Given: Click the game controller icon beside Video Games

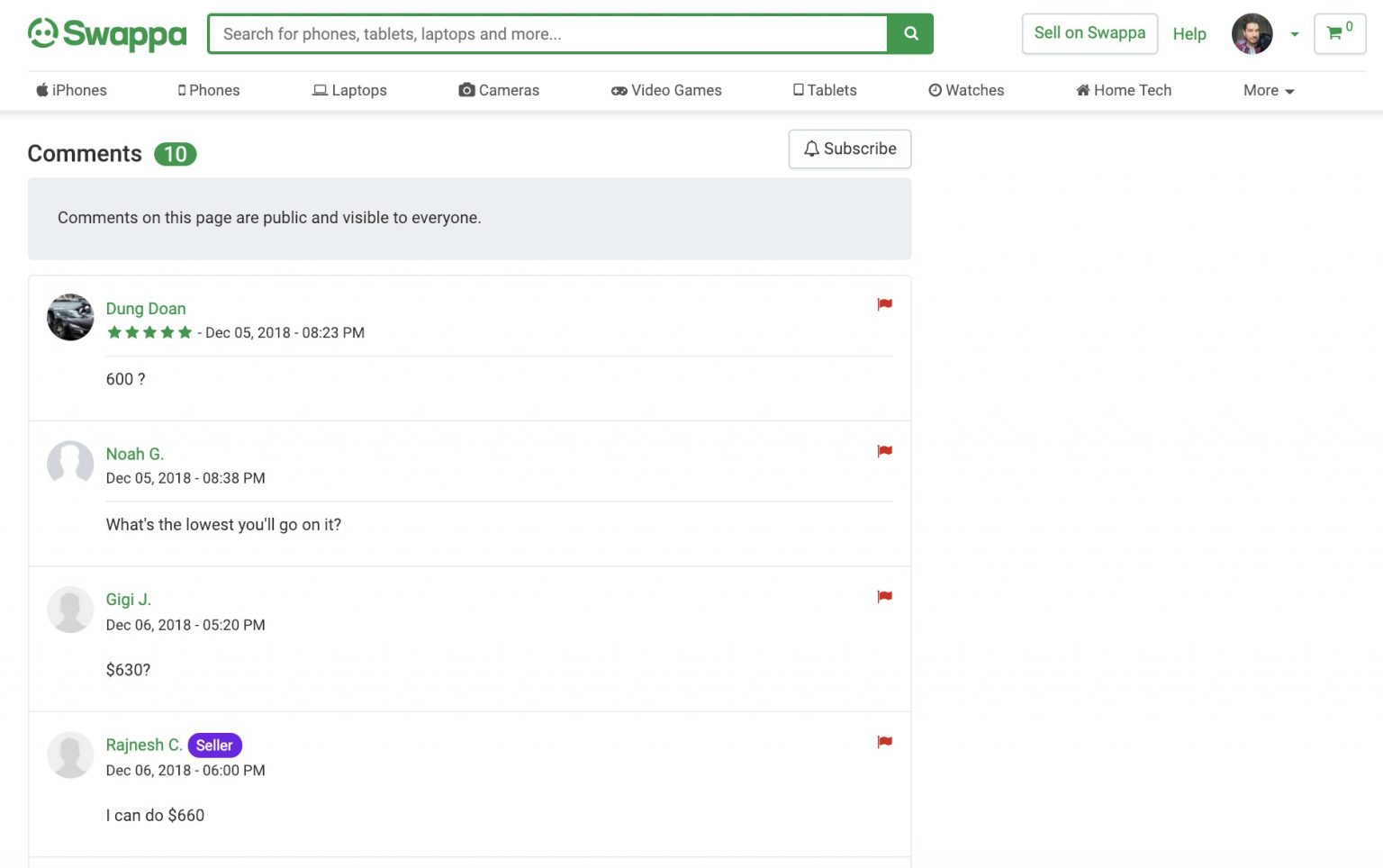Looking at the screenshot, I should coord(618,90).
